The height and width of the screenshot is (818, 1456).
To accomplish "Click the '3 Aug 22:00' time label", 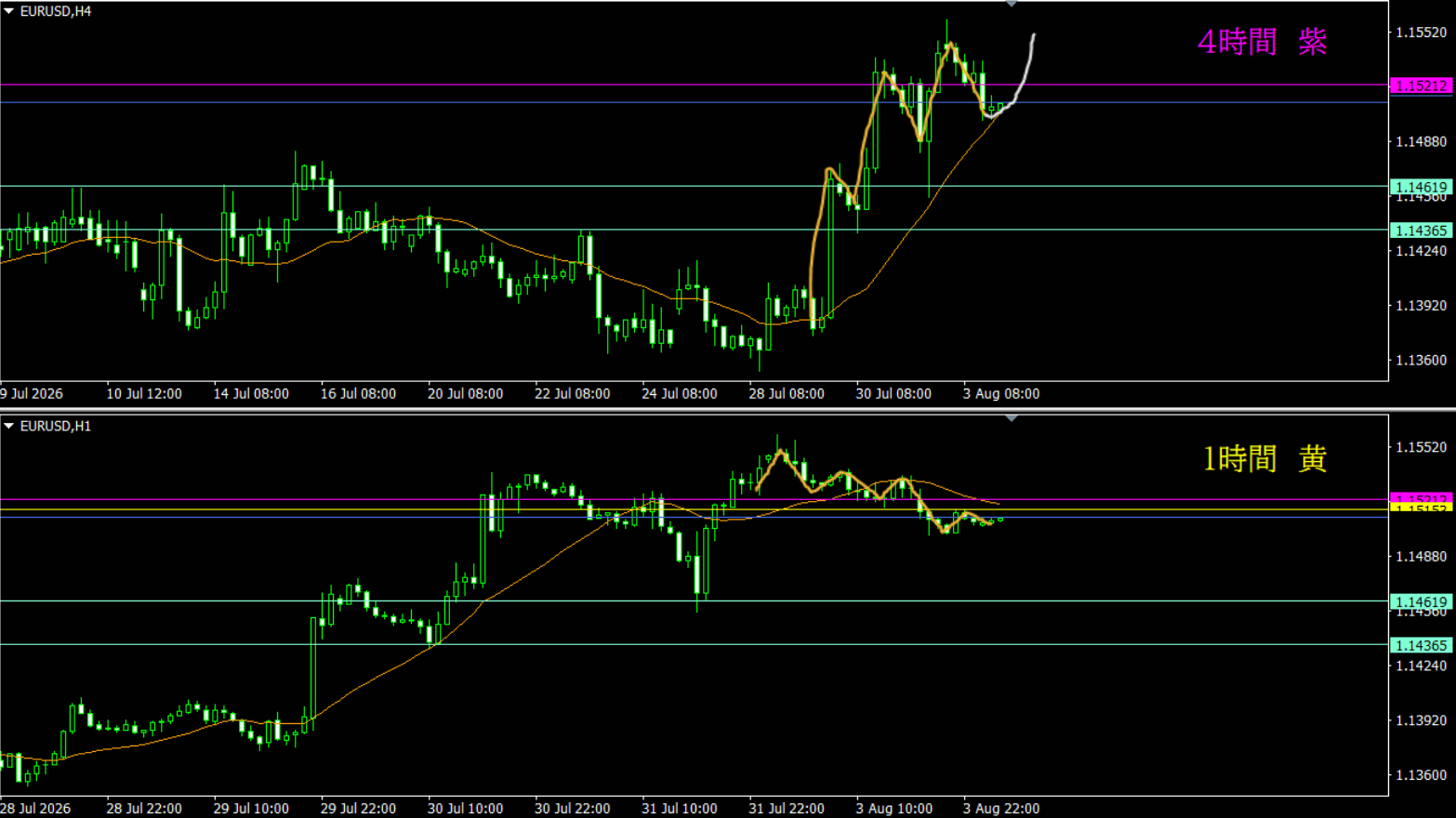I will (1001, 809).
